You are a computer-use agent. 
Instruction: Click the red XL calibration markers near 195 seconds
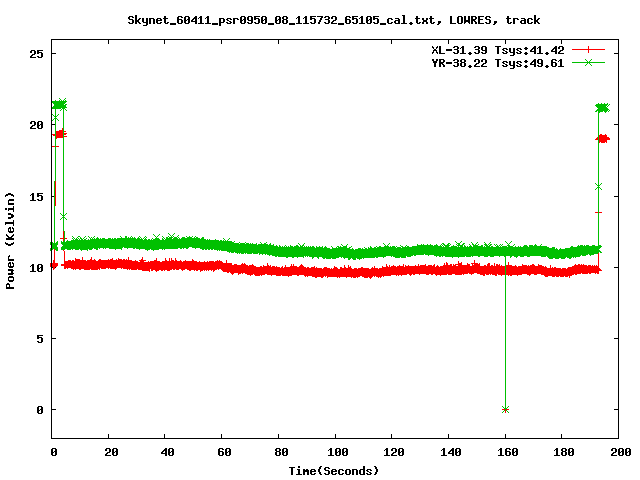pos(602,139)
